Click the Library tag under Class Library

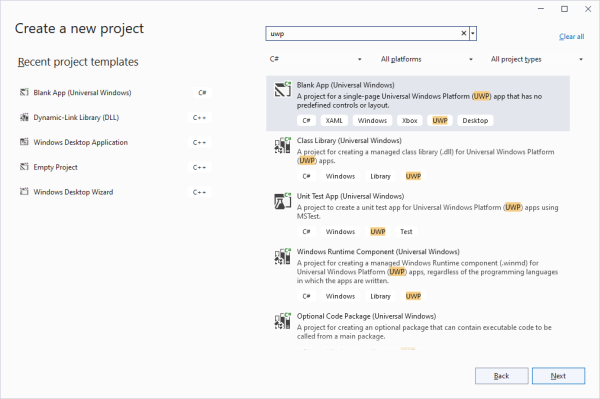[380, 176]
